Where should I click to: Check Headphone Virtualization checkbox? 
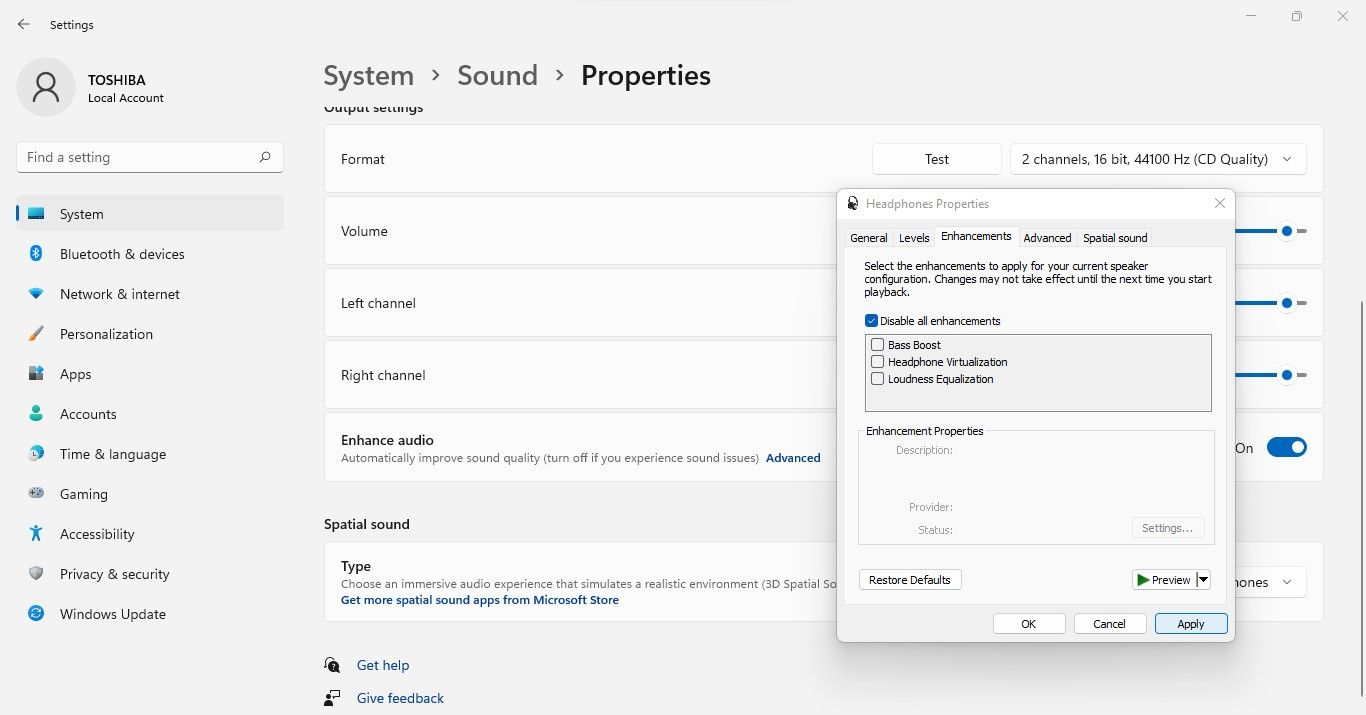pos(878,362)
